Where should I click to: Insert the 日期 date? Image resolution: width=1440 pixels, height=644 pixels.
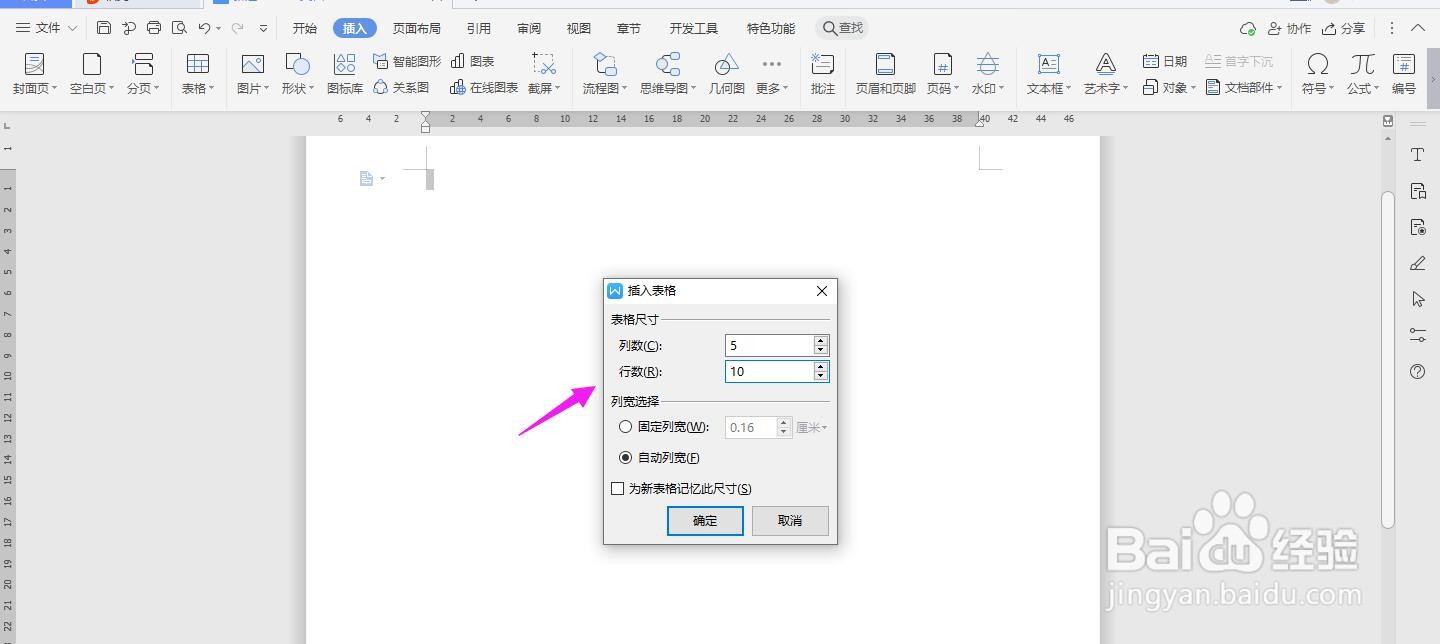click(1165, 61)
